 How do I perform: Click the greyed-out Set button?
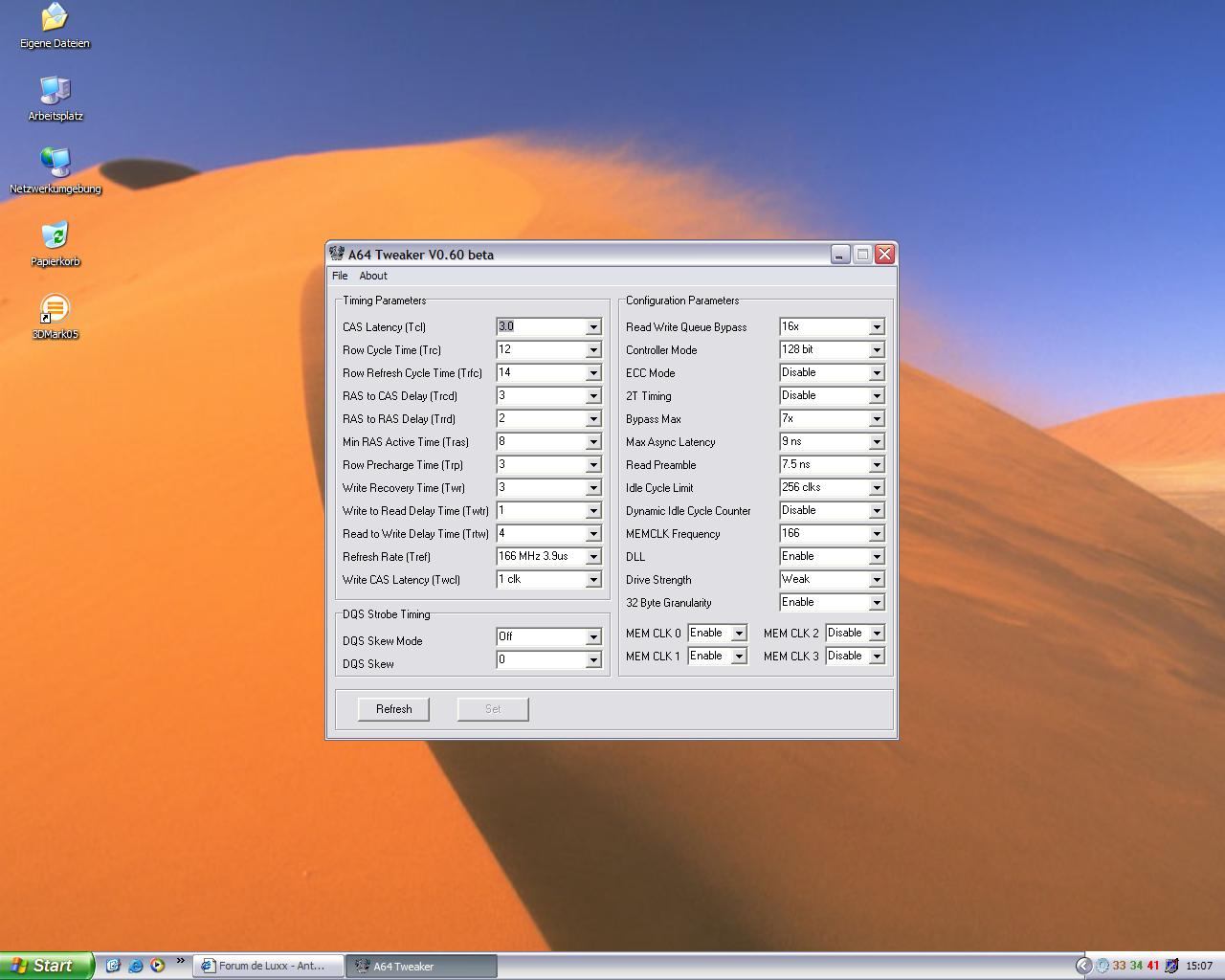pyautogui.click(x=493, y=709)
